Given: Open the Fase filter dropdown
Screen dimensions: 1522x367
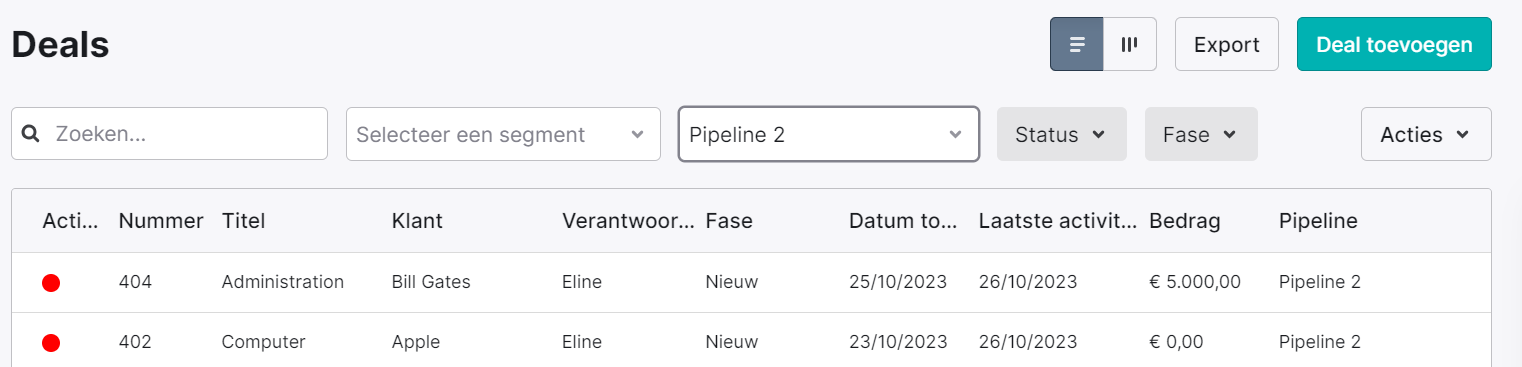Looking at the screenshot, I should 1201,134.
